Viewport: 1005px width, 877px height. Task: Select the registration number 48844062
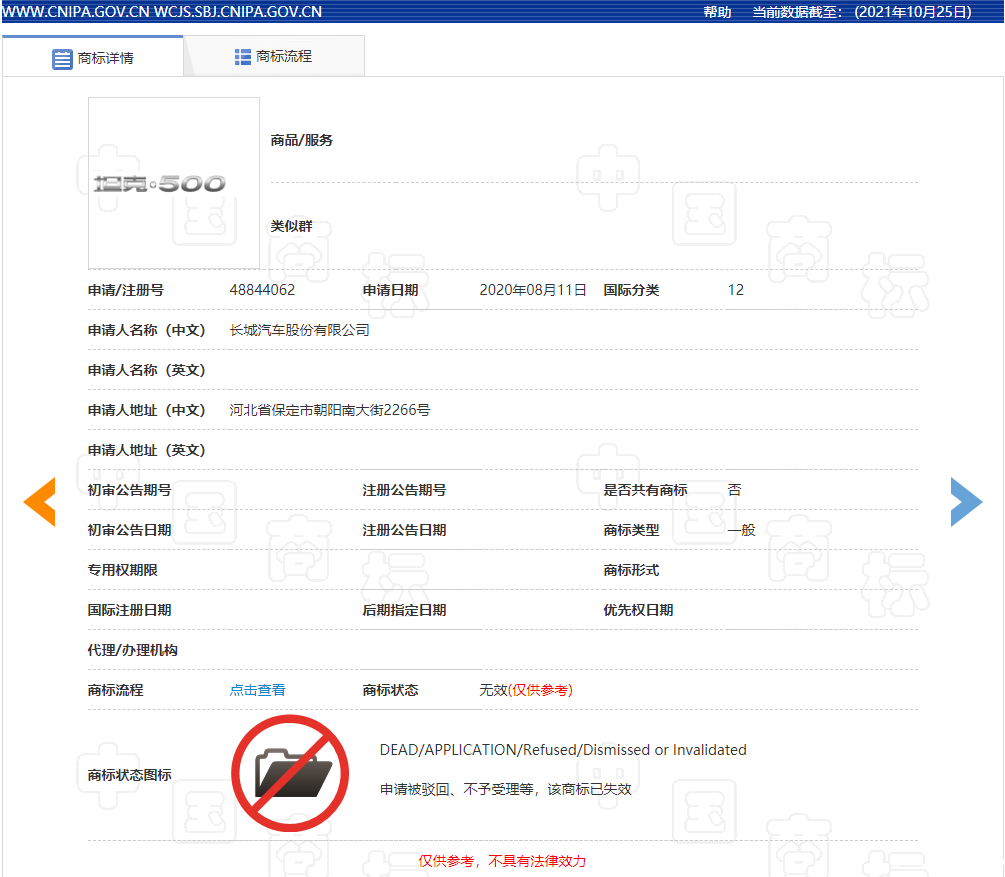click(262, 290)
